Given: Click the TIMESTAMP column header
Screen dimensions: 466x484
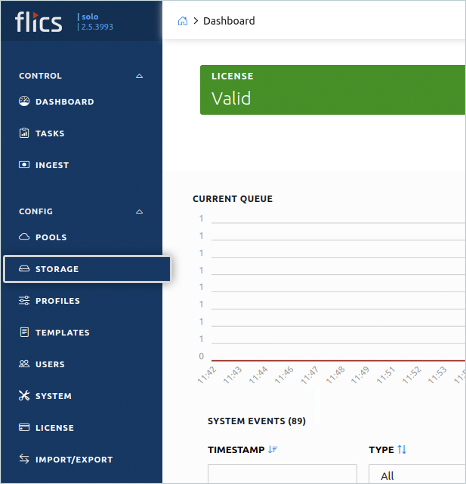Looking at the screenshot, I should click(236, 450).
